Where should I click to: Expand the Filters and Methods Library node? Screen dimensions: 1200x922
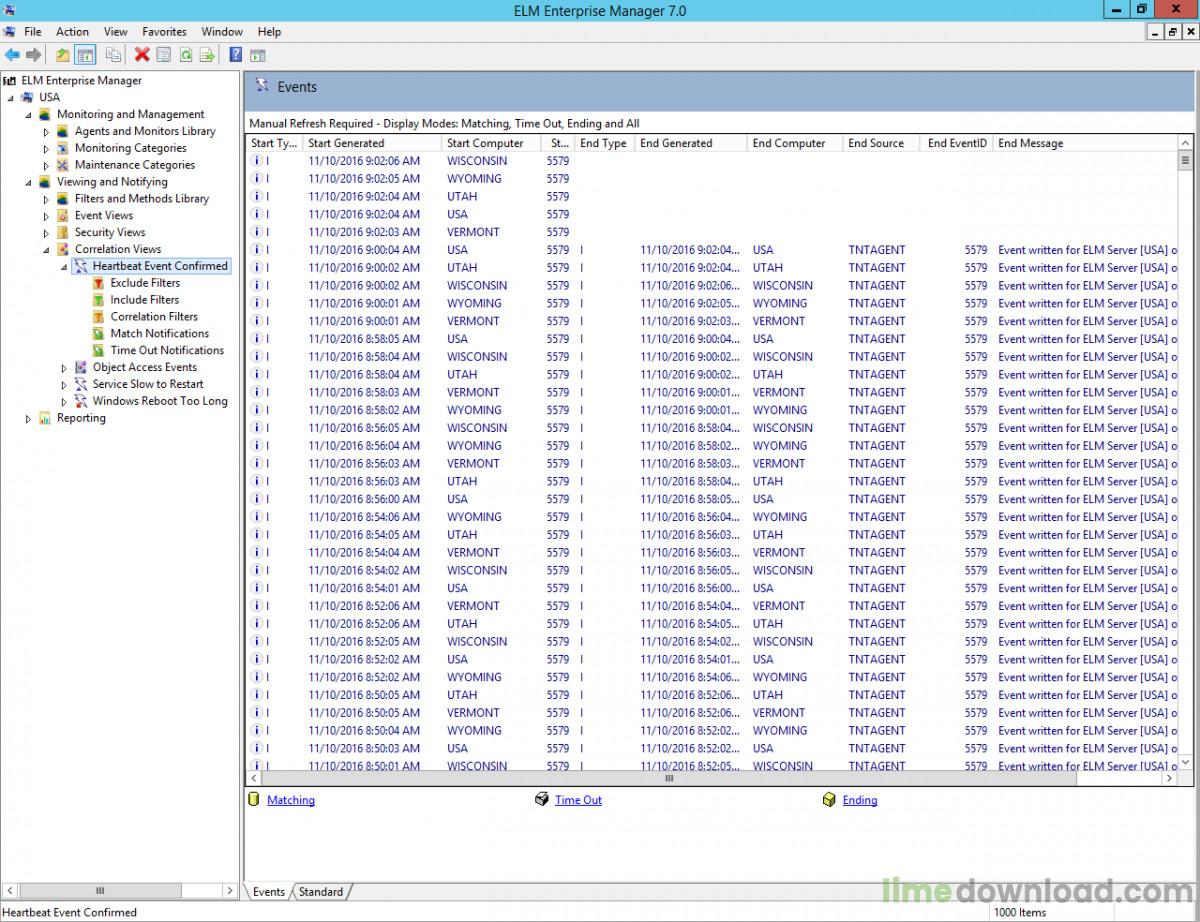pyautogui.click(x=46, y=199)
